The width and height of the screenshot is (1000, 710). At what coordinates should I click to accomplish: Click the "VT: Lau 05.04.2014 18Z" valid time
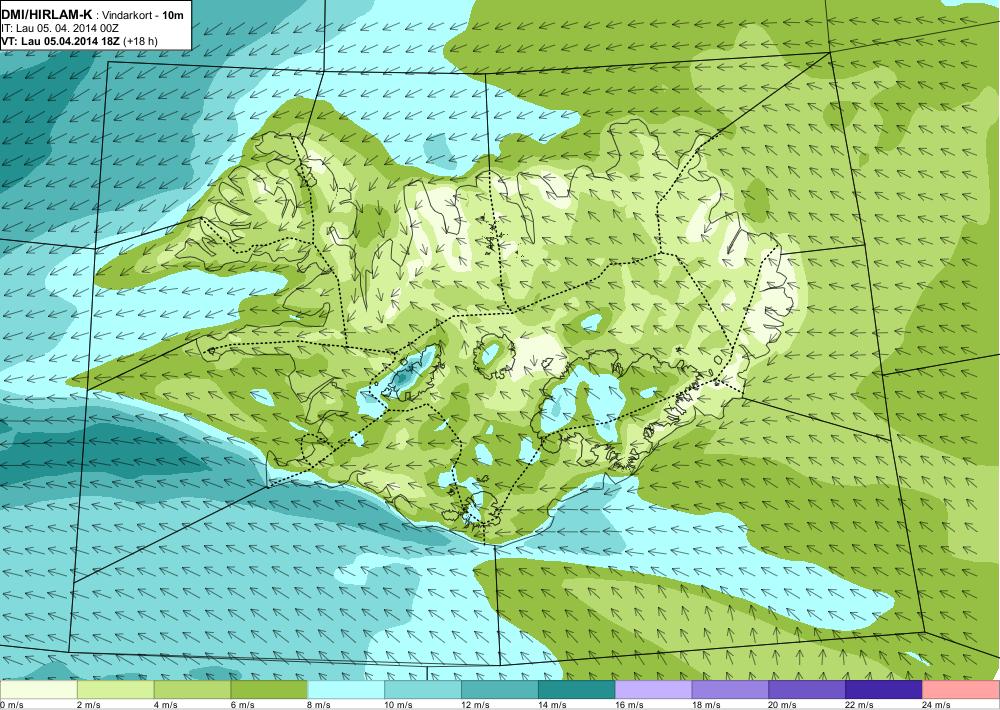click(x=61, y=41)
